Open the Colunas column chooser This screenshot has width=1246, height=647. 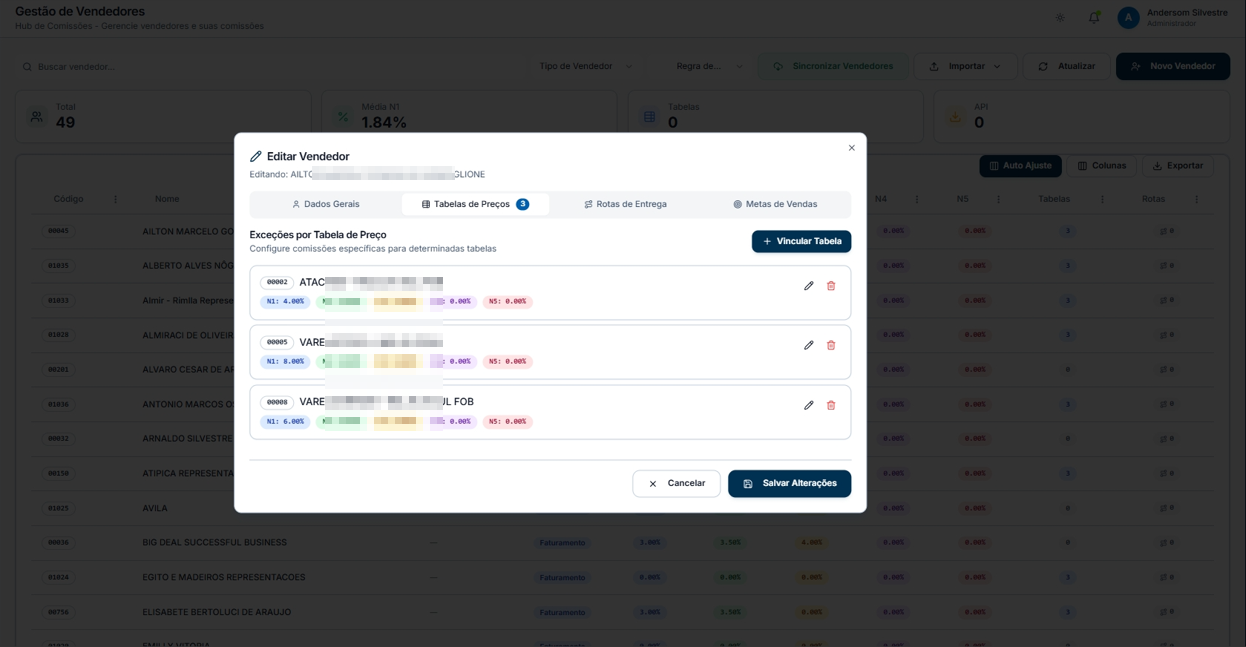point(1101,166)
